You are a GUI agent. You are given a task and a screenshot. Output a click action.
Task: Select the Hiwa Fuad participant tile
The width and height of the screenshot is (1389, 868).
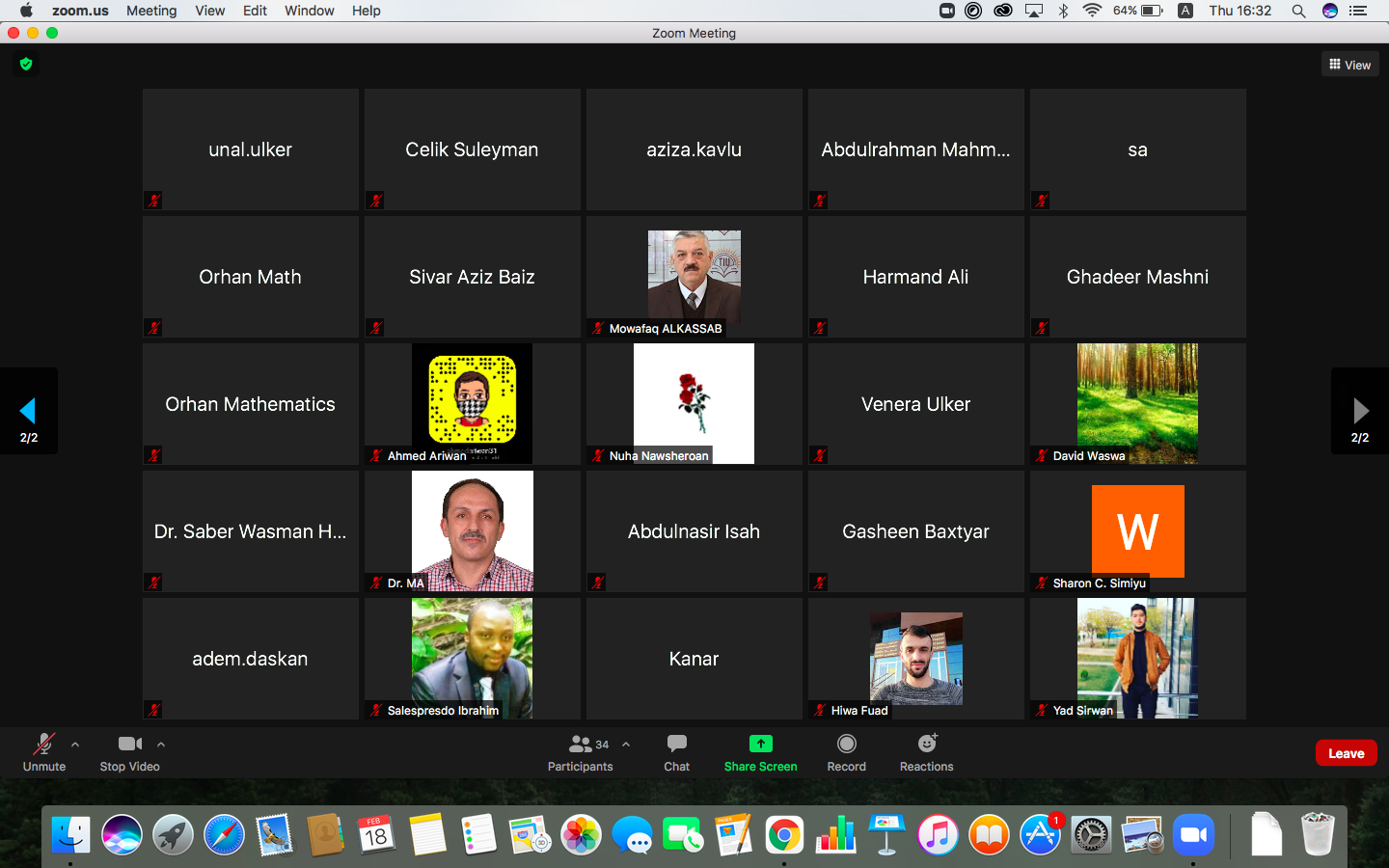coord(915,659)
